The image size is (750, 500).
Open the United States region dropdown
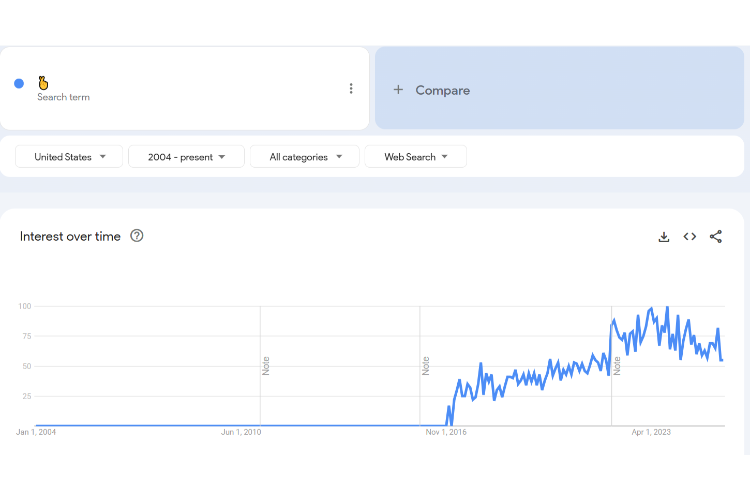69,157
